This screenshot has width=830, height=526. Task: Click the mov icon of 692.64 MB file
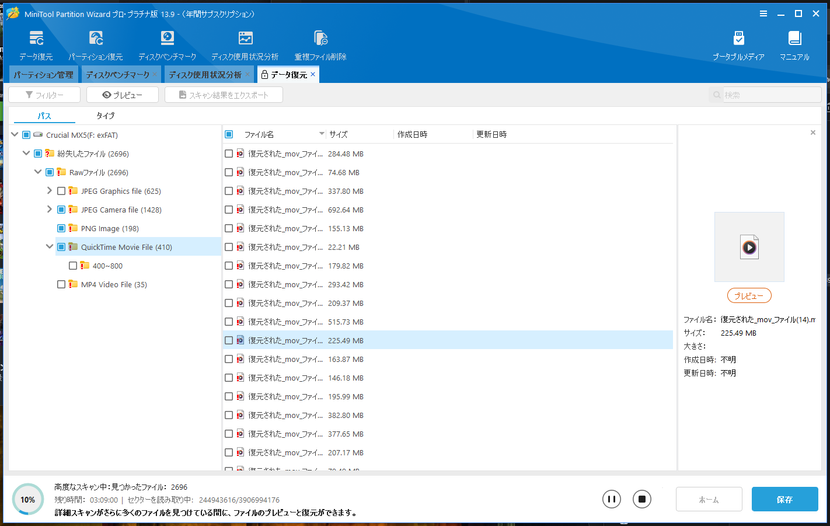(240, 210)
